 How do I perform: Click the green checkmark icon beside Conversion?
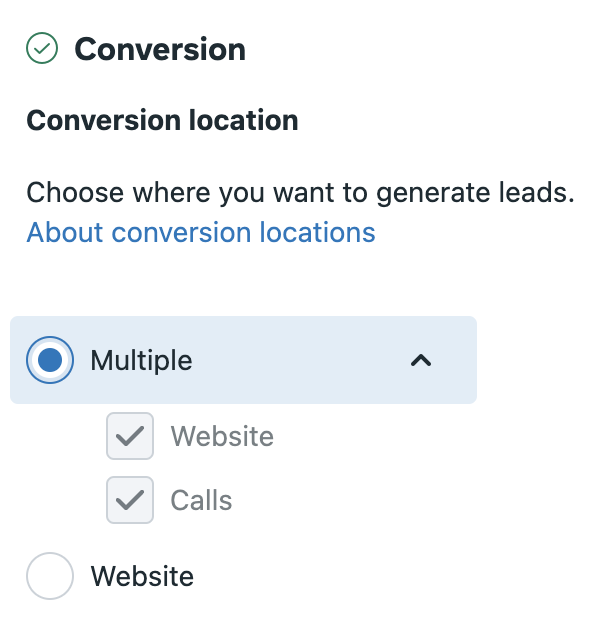pyautogui.click(x=42, y=48)
